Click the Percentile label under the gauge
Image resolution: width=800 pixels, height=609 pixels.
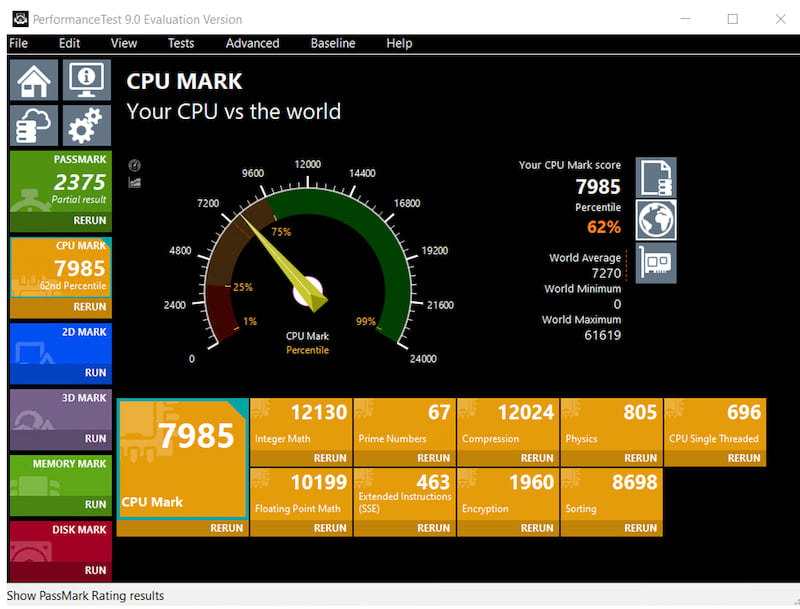tap(307, 350)
